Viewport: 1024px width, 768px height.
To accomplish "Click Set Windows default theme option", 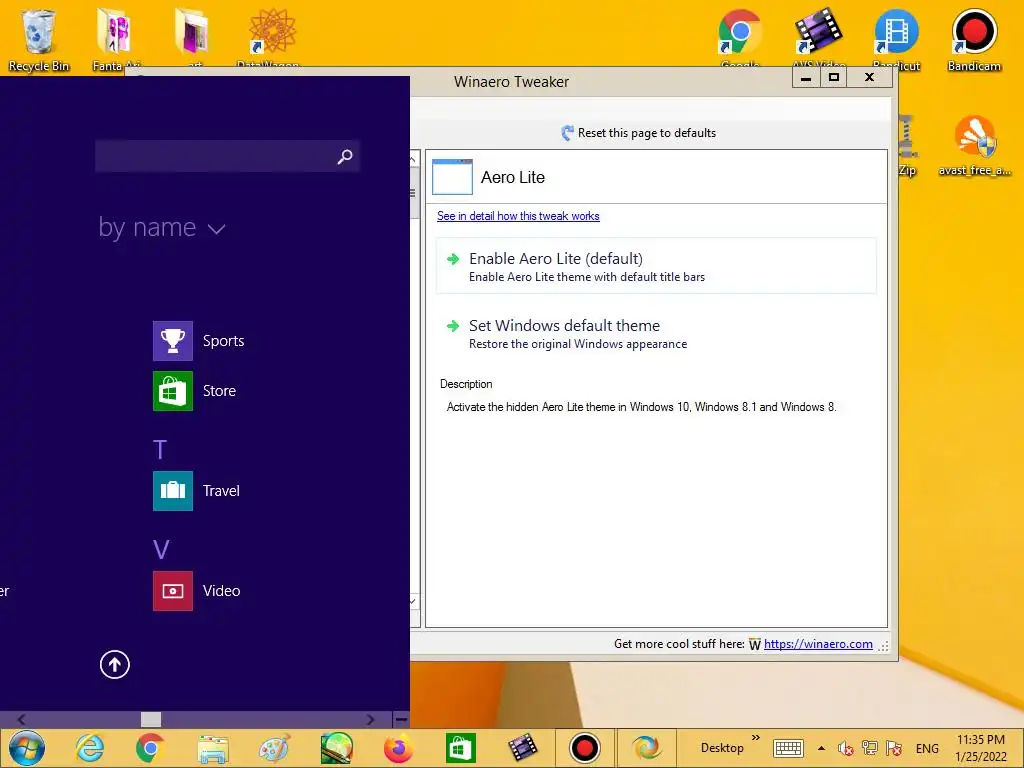I will 656,334.
